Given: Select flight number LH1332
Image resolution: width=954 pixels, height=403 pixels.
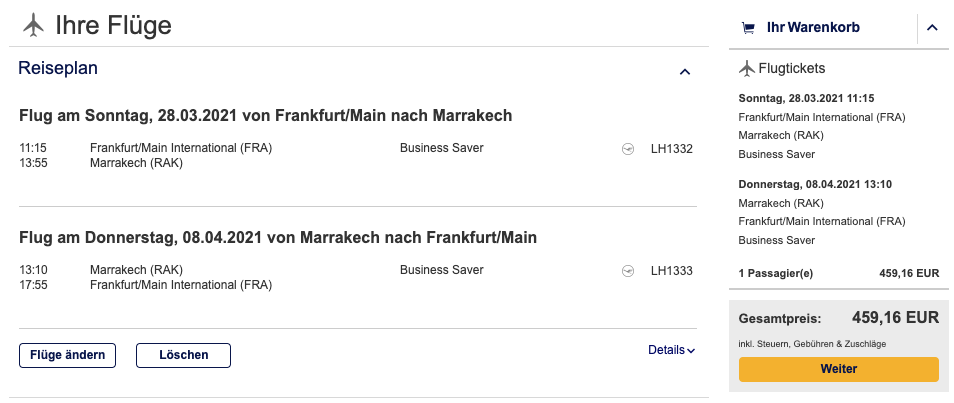Looking at the screenshot, I should (671, 149).
